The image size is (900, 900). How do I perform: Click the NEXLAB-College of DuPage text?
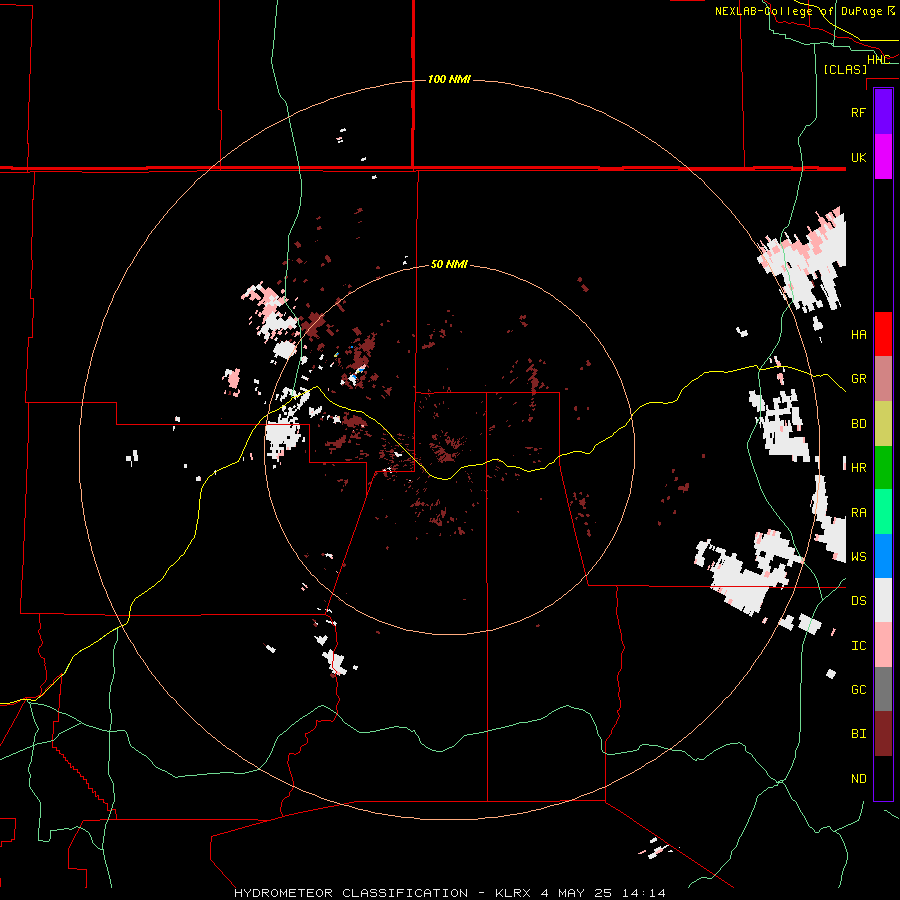(x=800, y=11)
